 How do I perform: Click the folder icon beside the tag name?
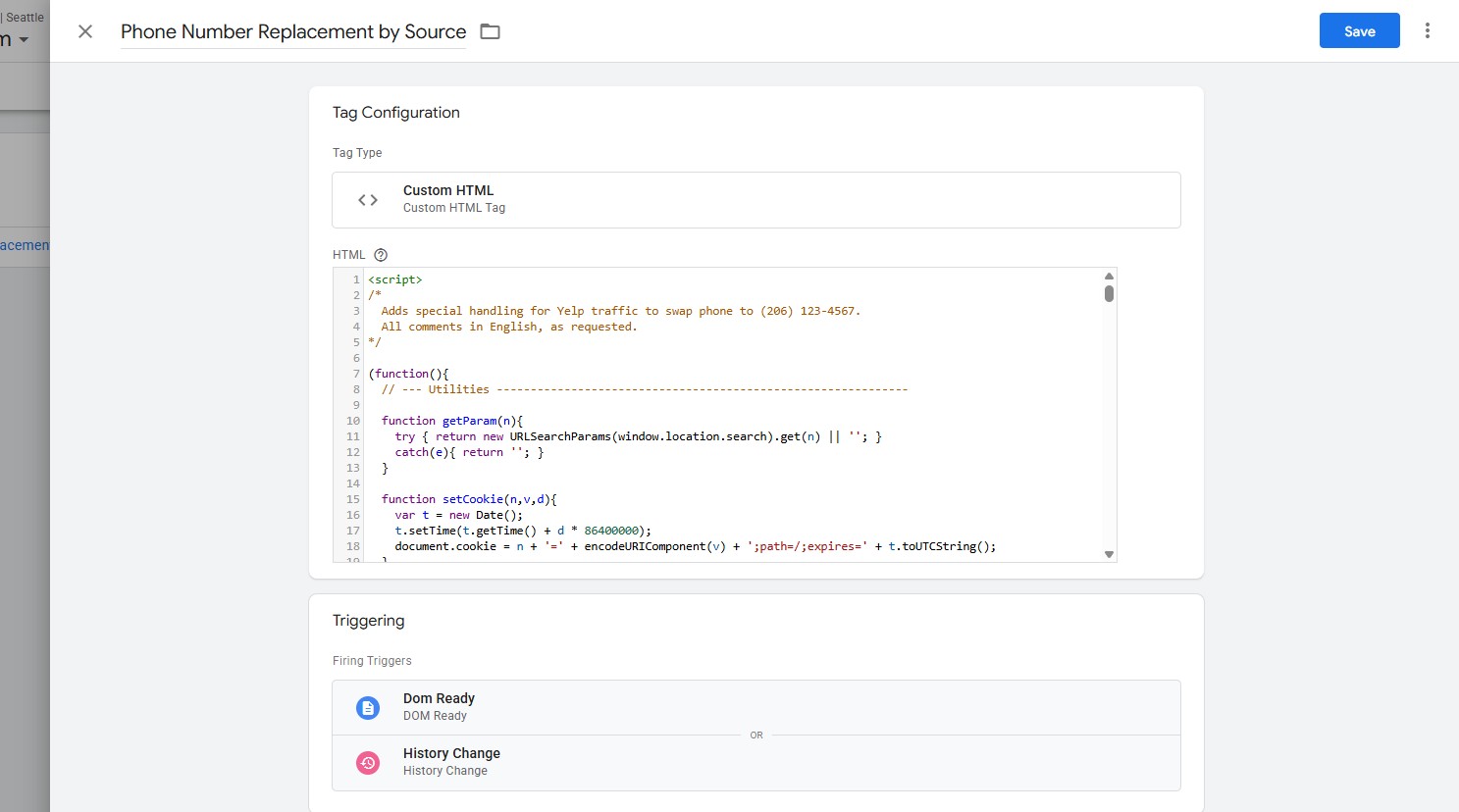click(x=489, y=30)
